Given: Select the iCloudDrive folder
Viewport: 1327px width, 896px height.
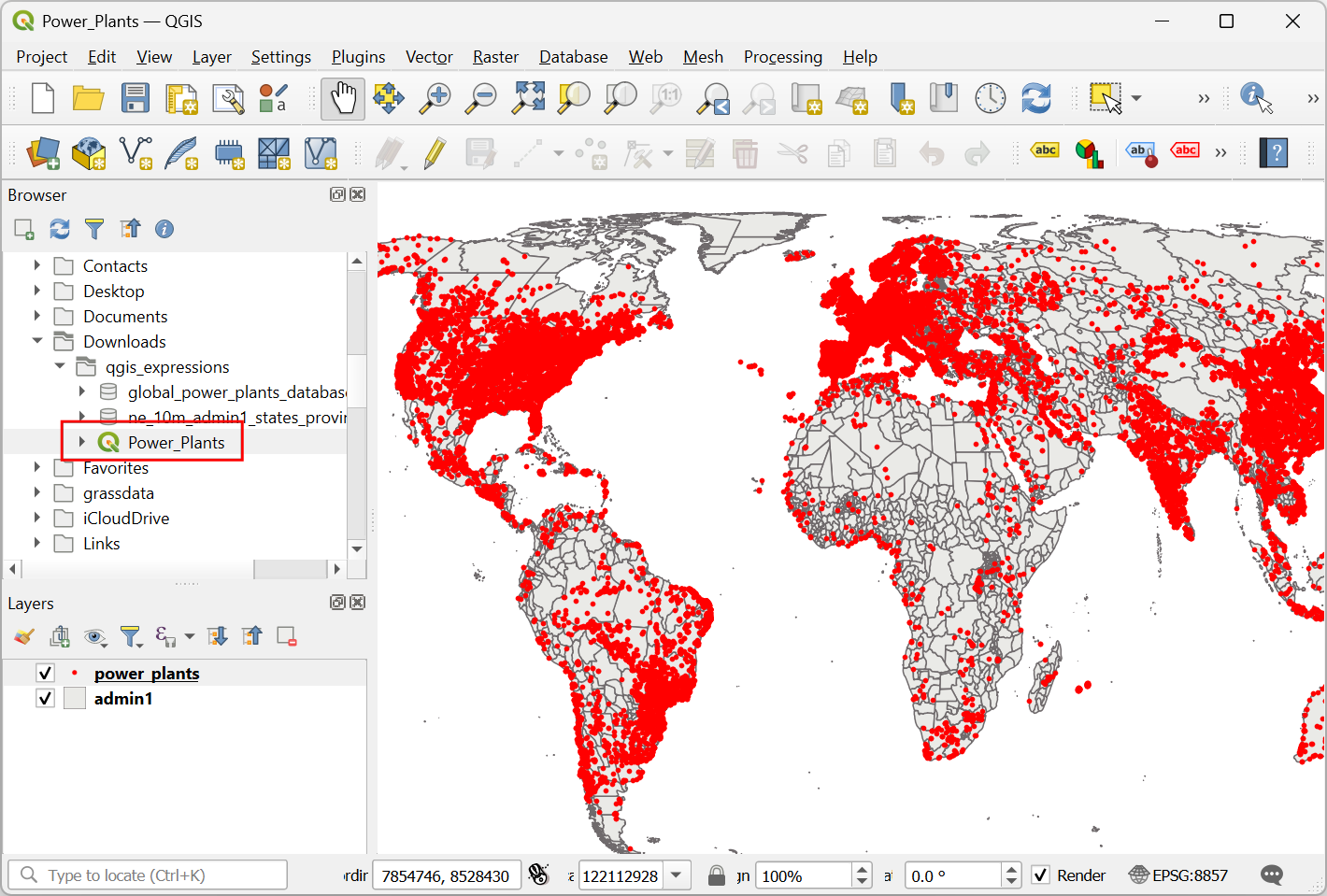Looking at the screenshot, I should coord(126,518).
